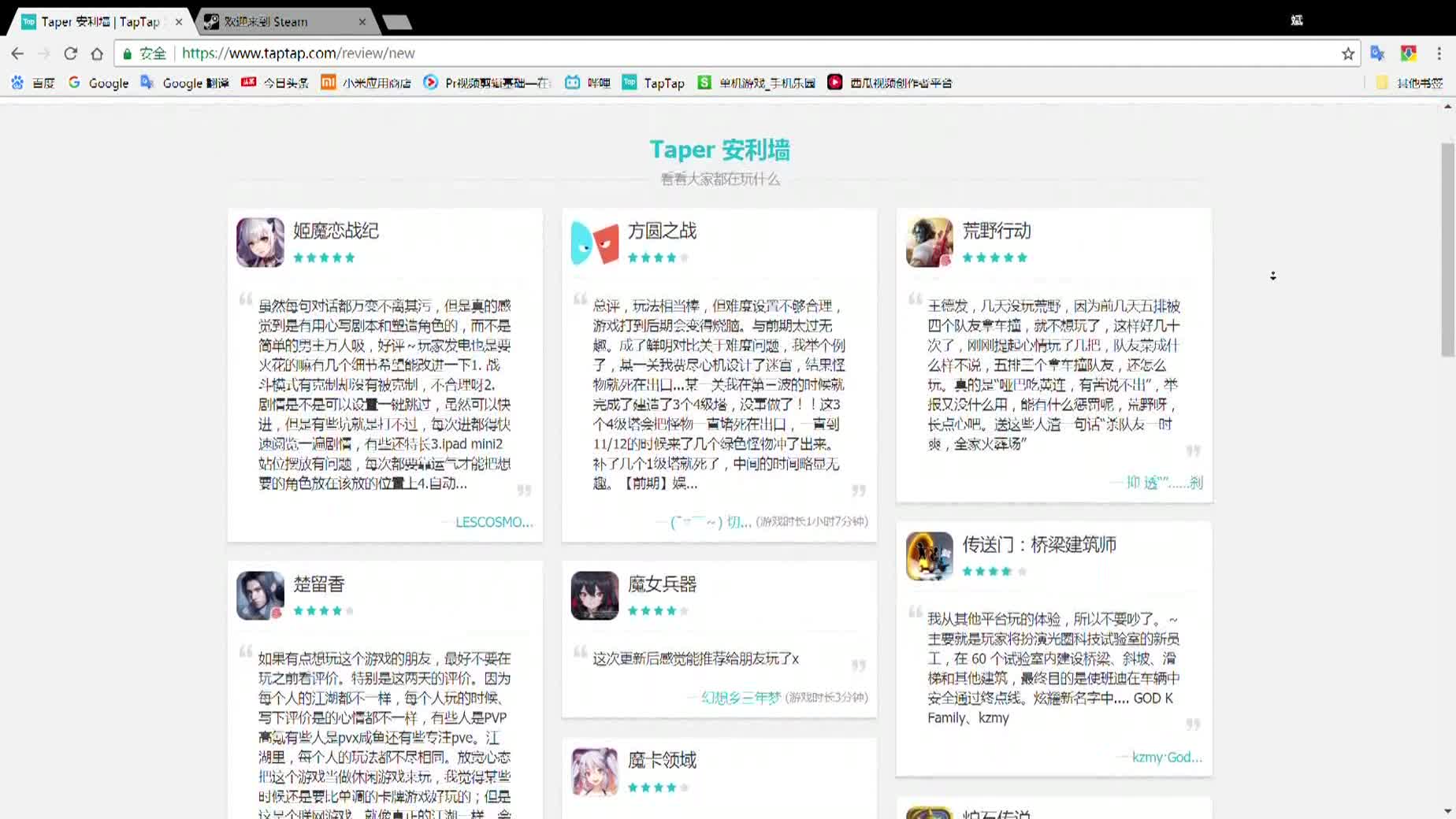Reload the page with the refresh icon

coord(70,54)
